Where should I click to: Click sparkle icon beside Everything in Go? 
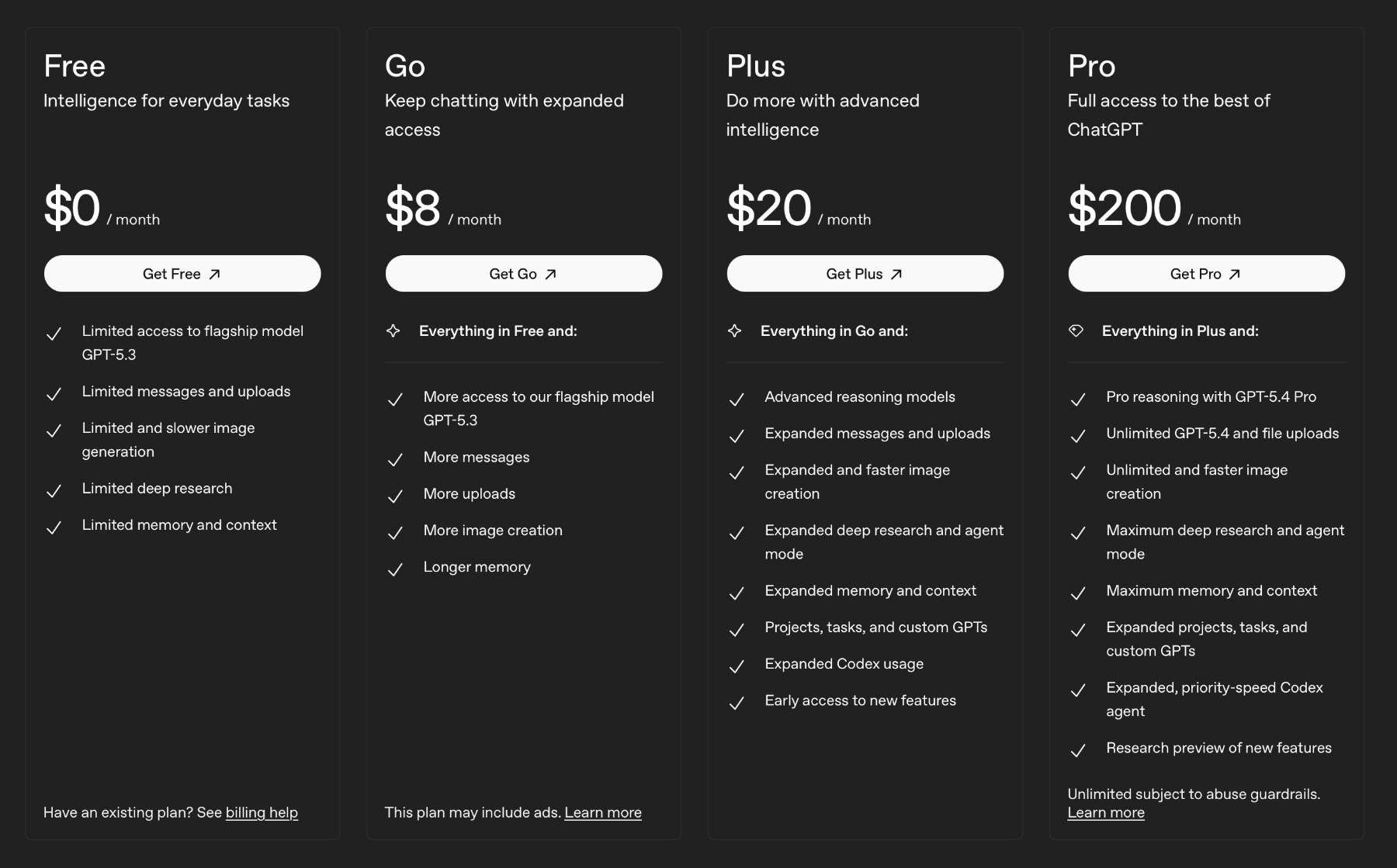tap(735, 331)
